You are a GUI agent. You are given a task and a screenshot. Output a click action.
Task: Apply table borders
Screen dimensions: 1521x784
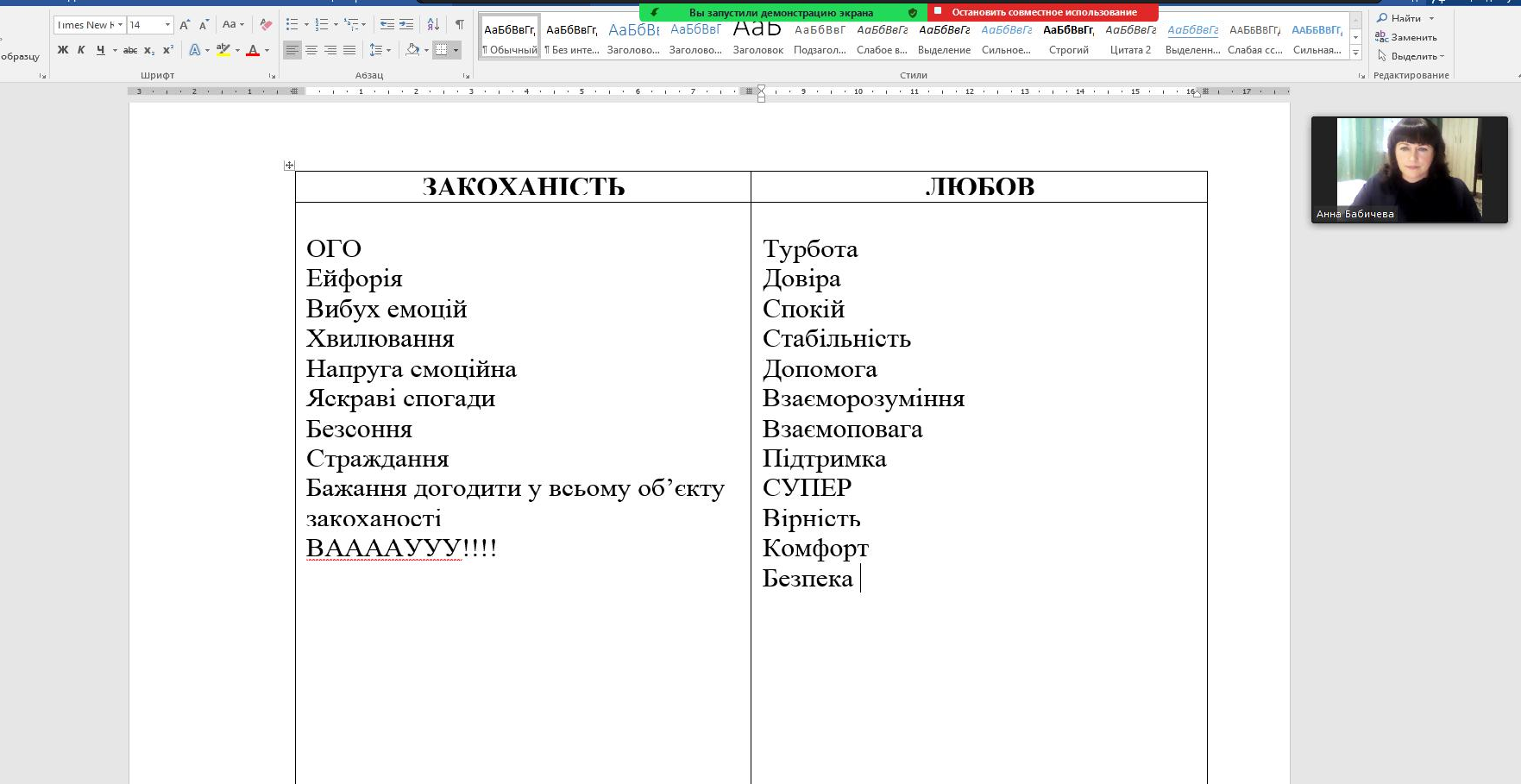click(441, 50)
